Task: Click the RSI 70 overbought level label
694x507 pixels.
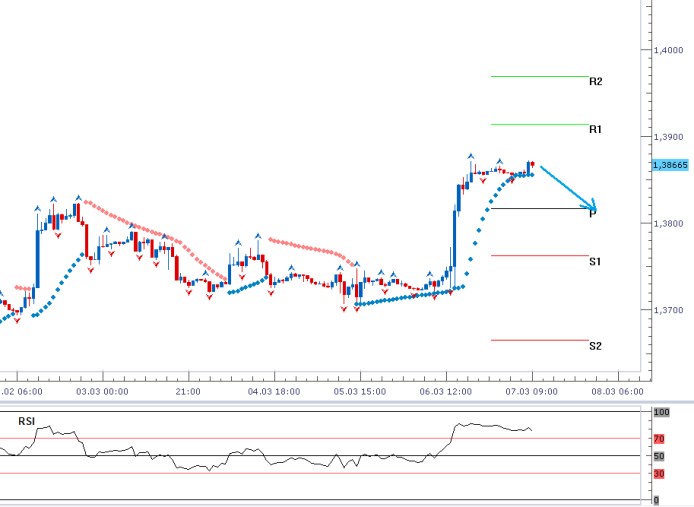Action: coord(659,439)
